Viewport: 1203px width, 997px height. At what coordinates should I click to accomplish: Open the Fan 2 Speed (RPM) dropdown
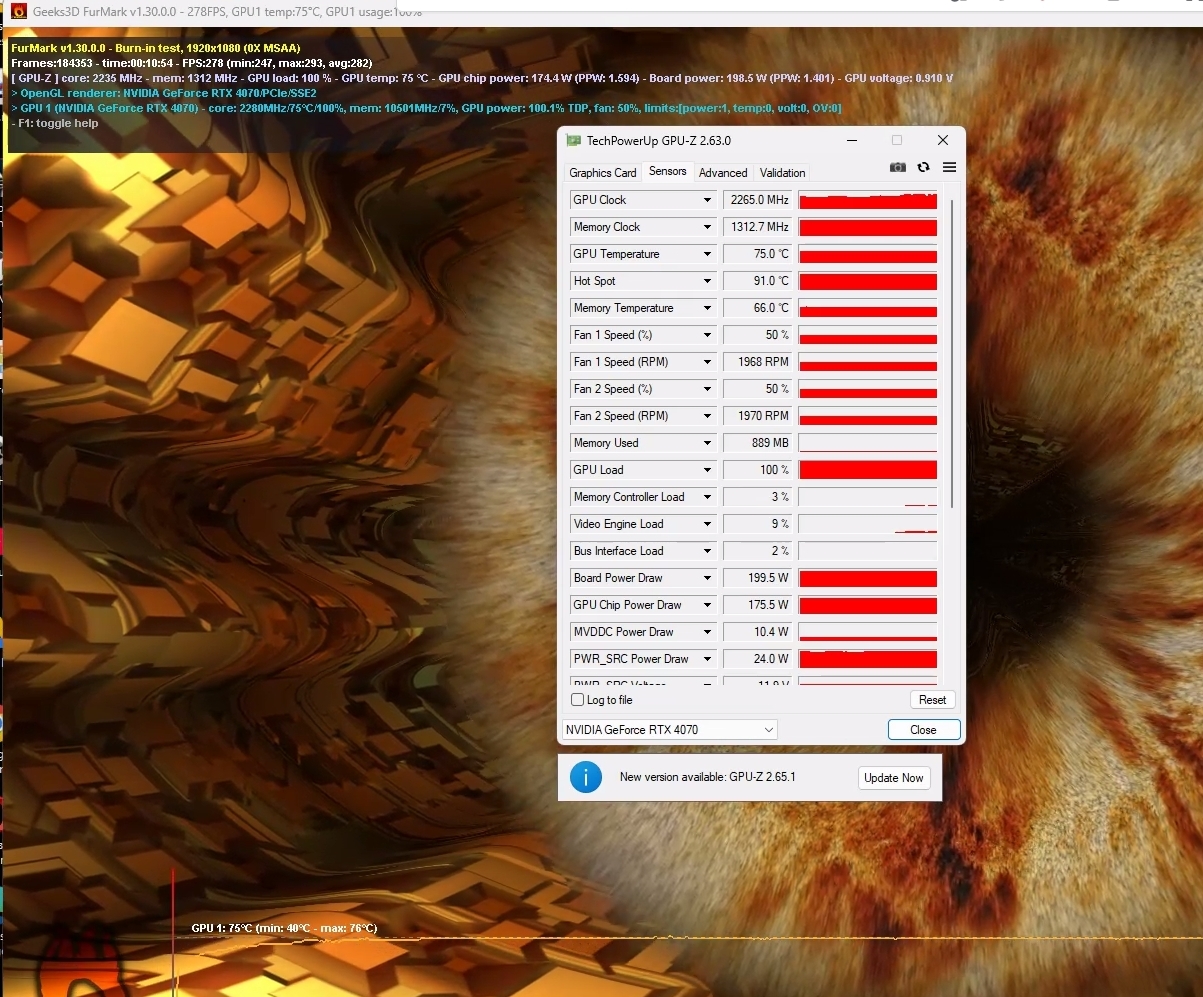(x=708, y=416)
